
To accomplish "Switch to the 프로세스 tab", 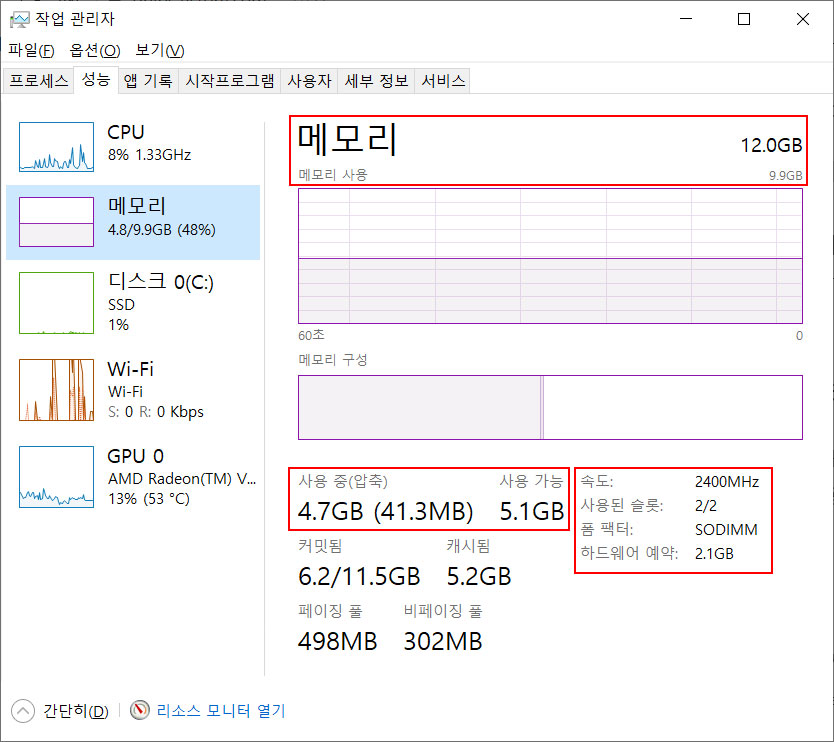I will [38, 81].
